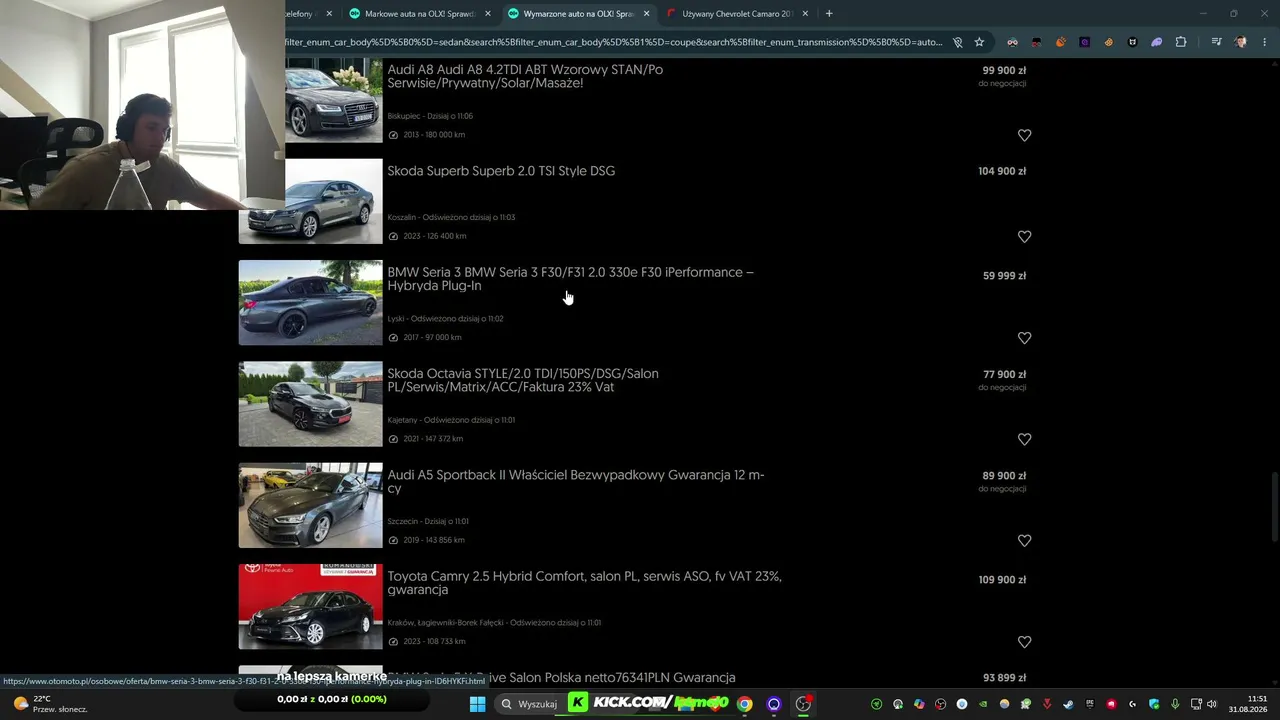Switch to the Markowe auta na OLX tab
This screenshot has width=1280, height=720.
click(x=418, y=14)
